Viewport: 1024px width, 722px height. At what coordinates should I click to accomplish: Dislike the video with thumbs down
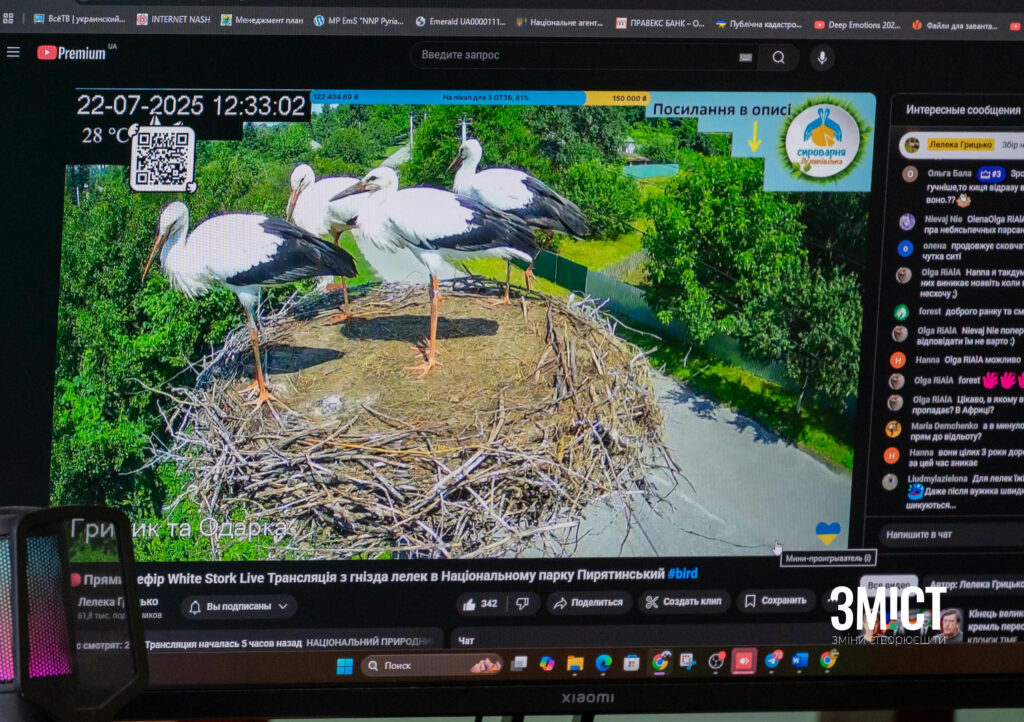pyautogui.click(x=522, y=603)
